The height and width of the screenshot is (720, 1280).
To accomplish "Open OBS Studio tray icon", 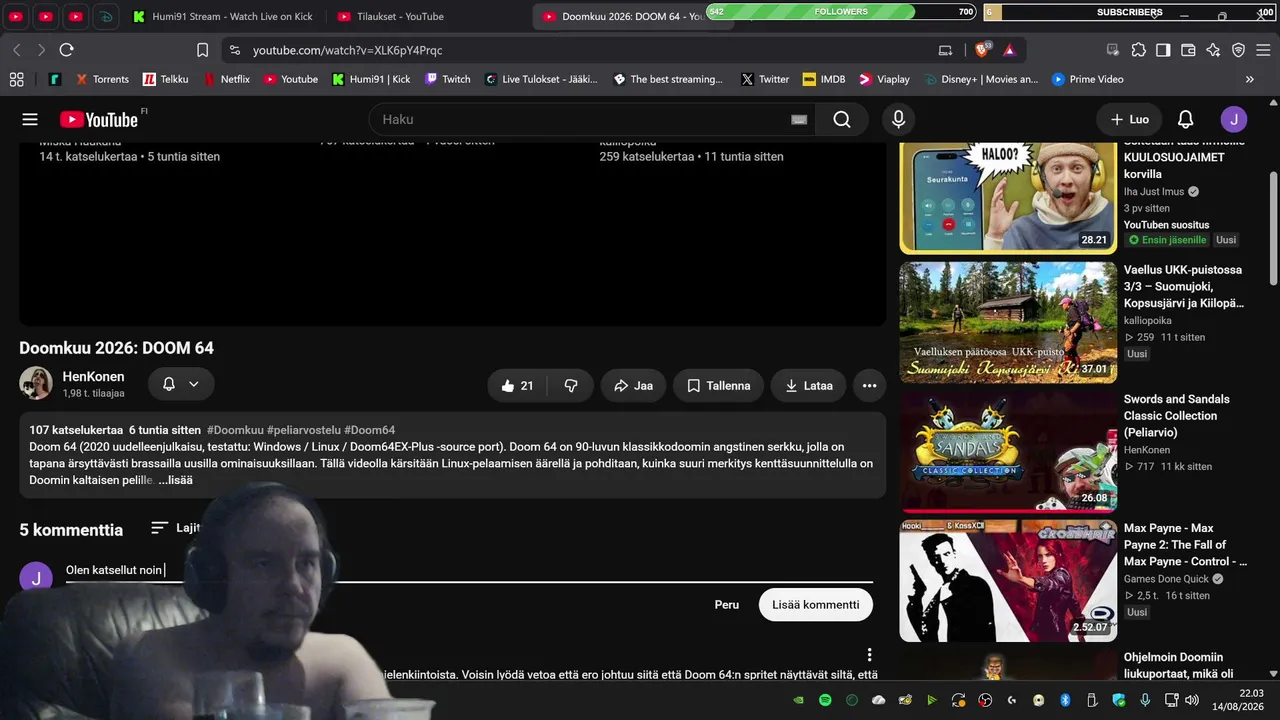I will (985, 700).
